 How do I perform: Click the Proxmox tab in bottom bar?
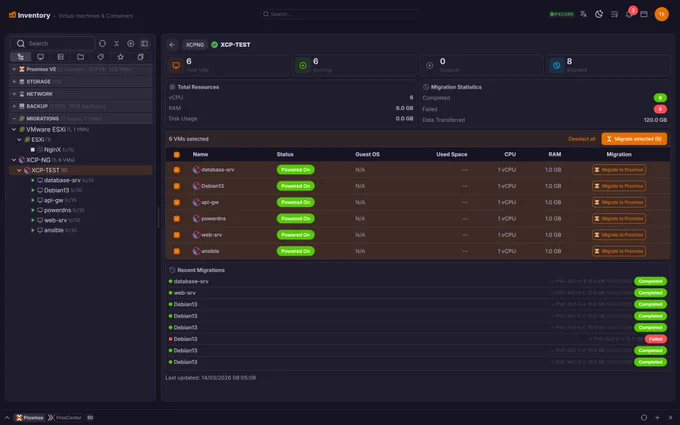pyautogui.click(x=29, y=418)
